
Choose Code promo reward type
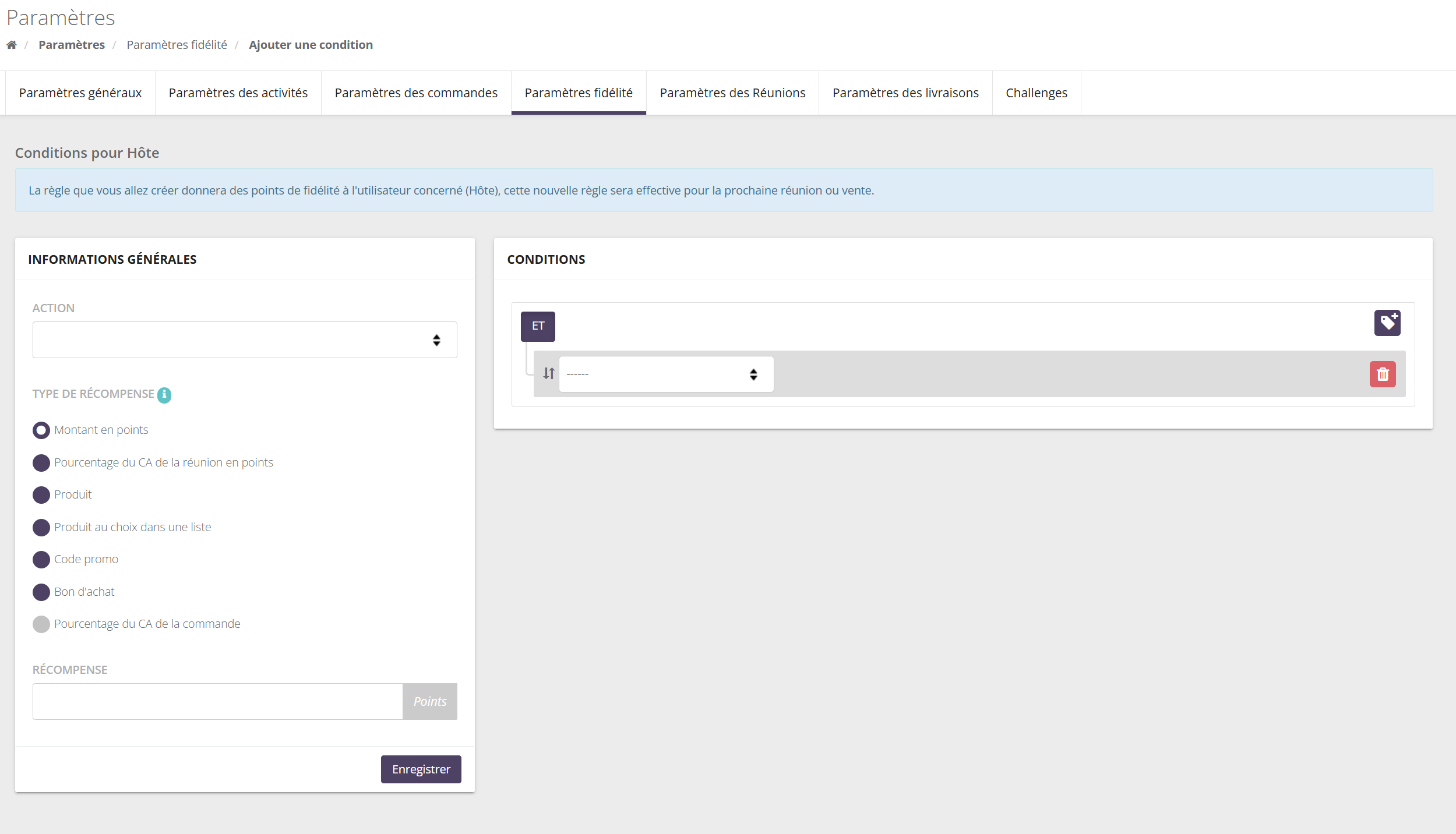click(41, 560)
